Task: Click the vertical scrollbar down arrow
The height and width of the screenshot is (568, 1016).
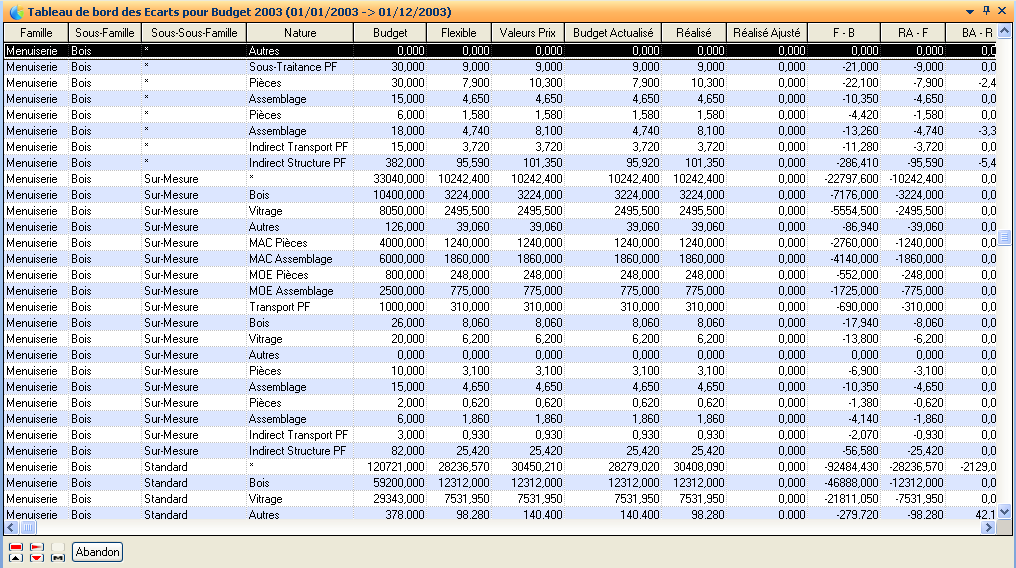Action: (1005, 512)
